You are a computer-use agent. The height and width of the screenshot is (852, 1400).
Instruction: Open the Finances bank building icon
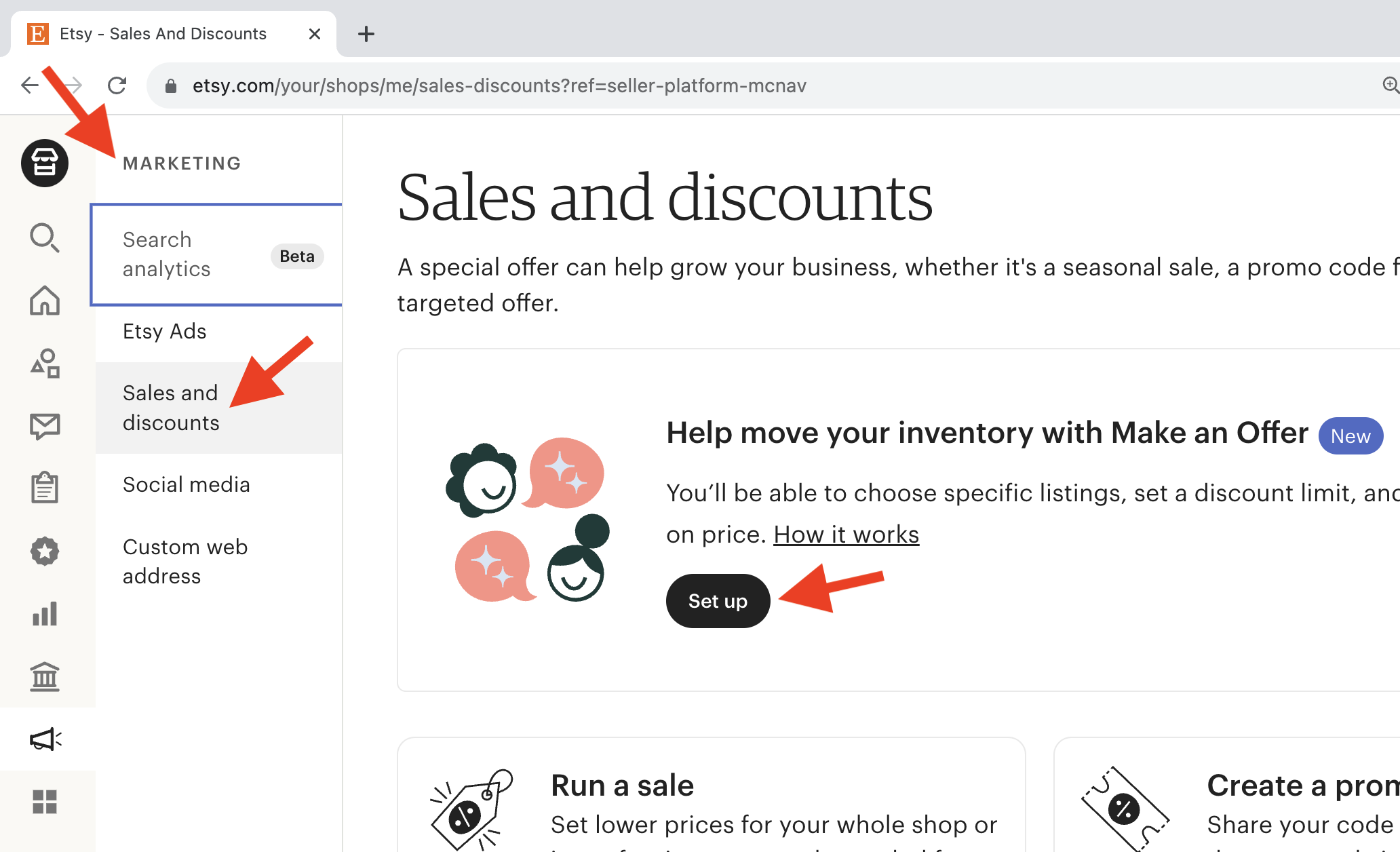pyautogui.click(x=45, y=676)
